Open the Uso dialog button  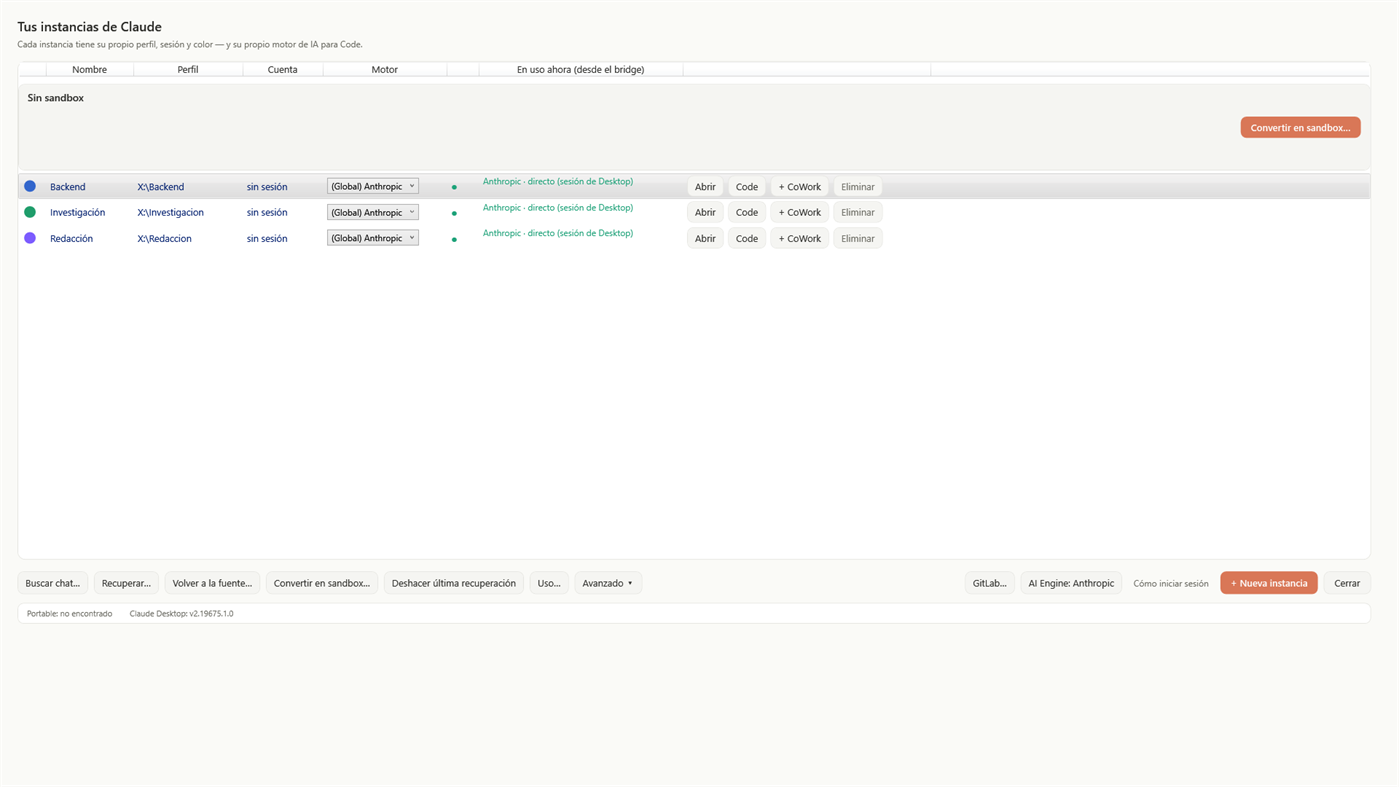click(549, 583)
